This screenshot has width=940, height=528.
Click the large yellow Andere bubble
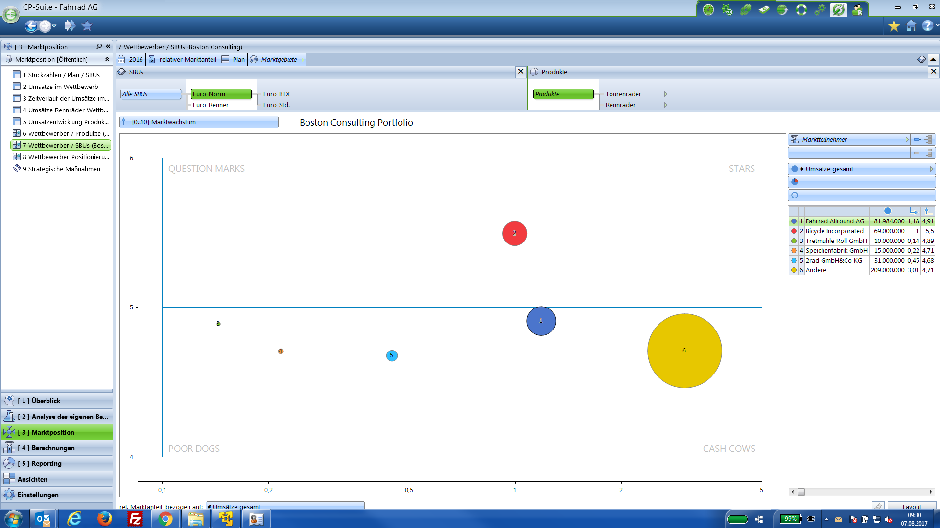[x=684, y=351]
